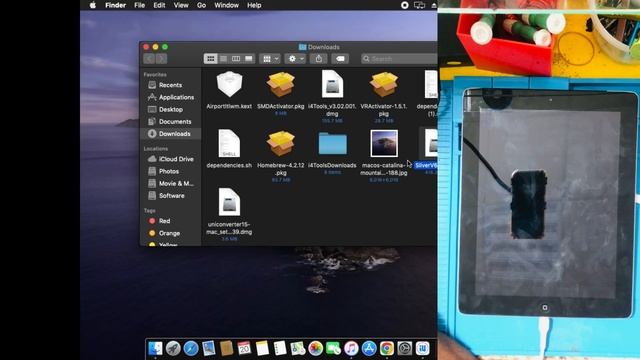Open Reminders from the Dock
The image size is (640, 360).
(280, 348)
